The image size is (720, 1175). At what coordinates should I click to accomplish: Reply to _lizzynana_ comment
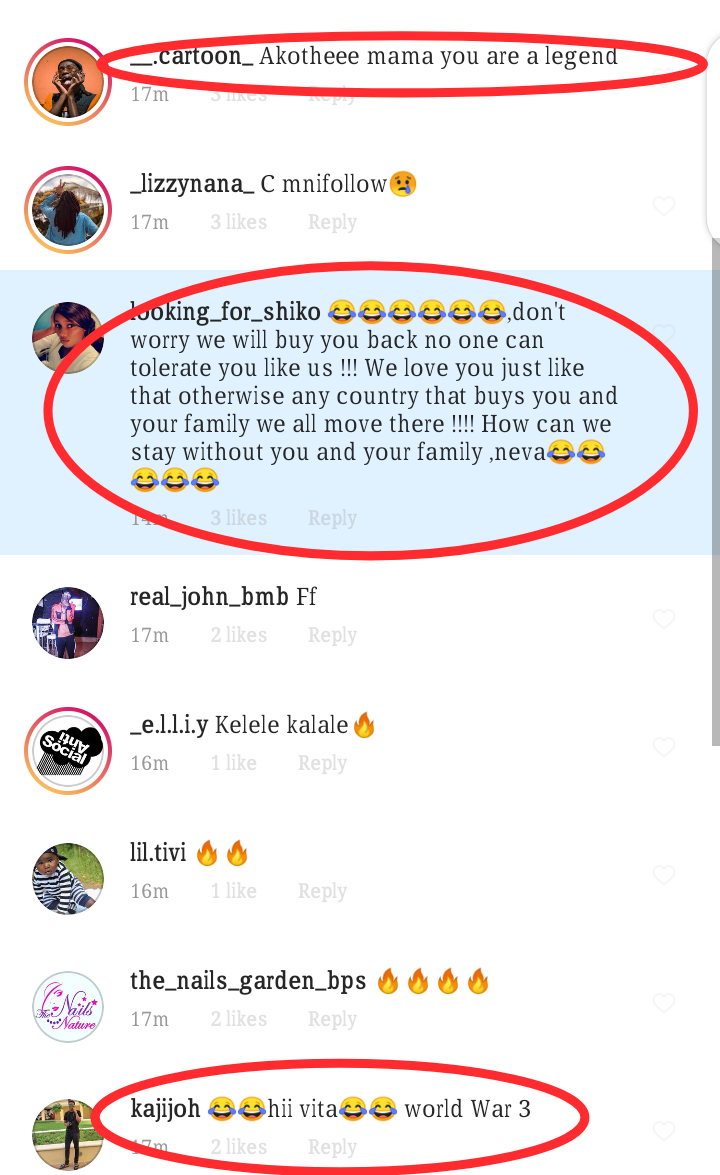pyautogui.click(x=332, y=223)
